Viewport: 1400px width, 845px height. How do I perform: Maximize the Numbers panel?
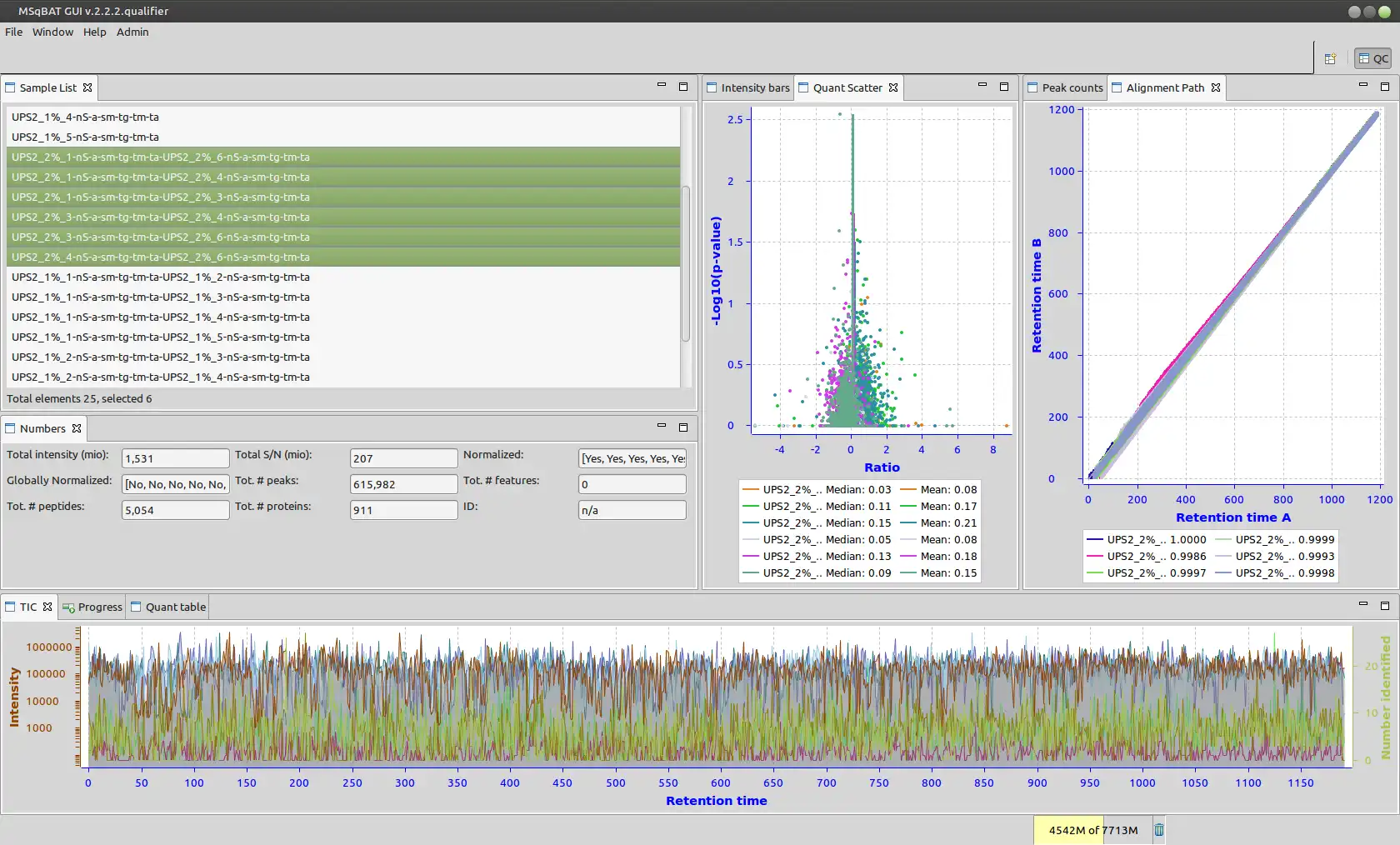tap(683, 427)
